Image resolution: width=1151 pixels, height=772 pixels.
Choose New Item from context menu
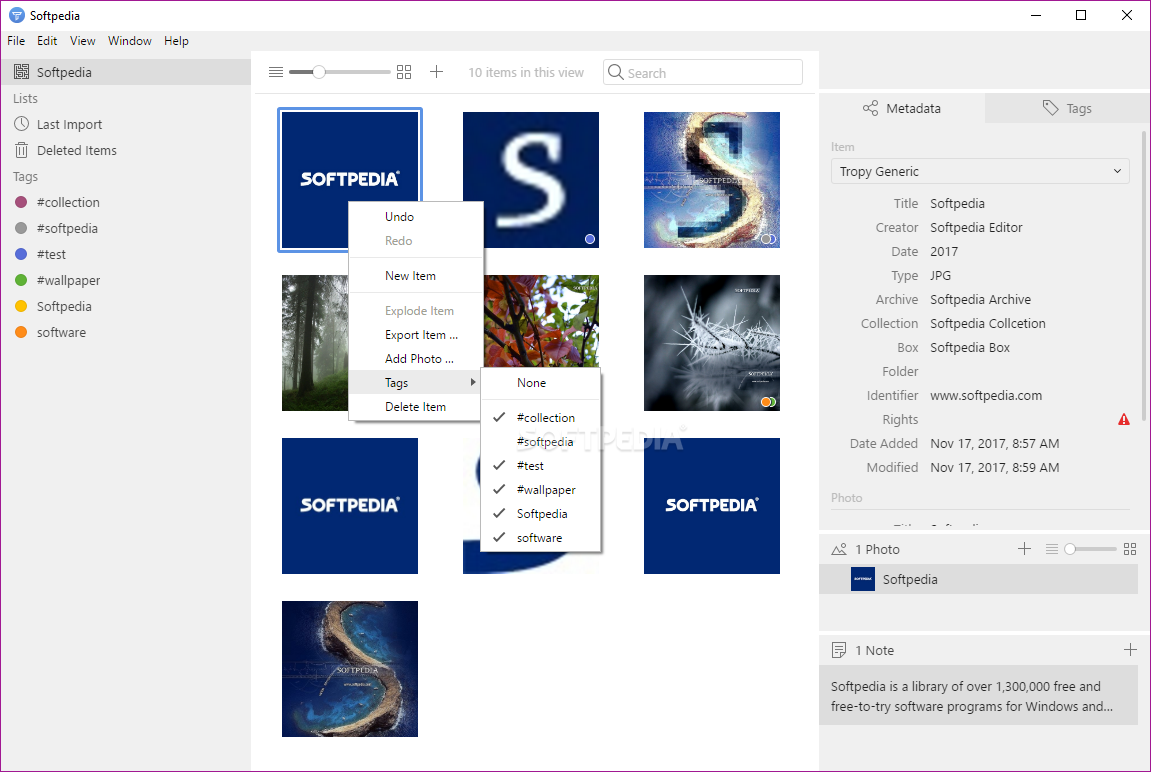(415, 276)
